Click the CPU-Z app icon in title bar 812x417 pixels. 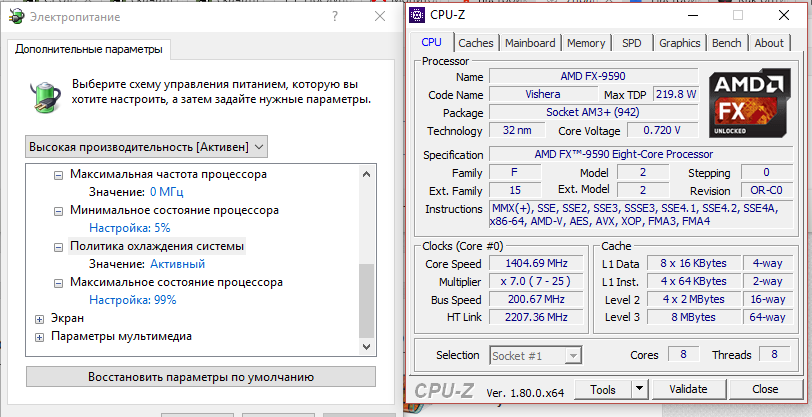[x=417, y=16]
